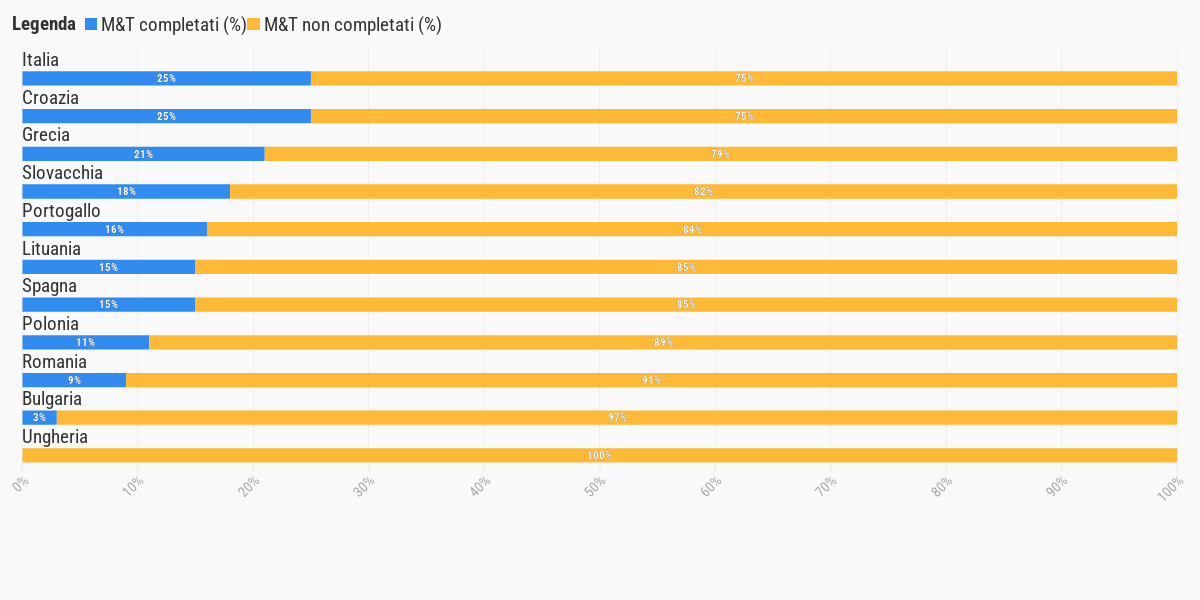Select Grecia's blue 21% bar segment
Image resolution: width=1200 pixels, height=600 pixels.
point(143,154)
